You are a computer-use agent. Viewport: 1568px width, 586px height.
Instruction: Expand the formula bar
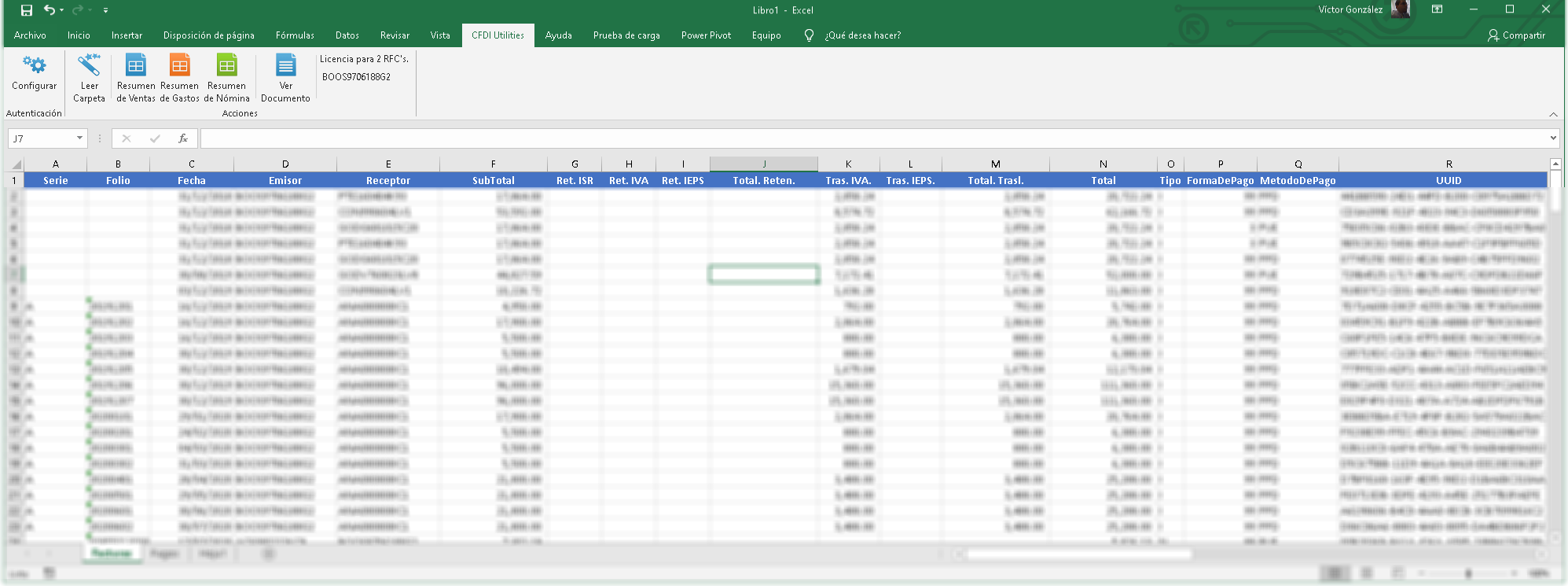1553,138
